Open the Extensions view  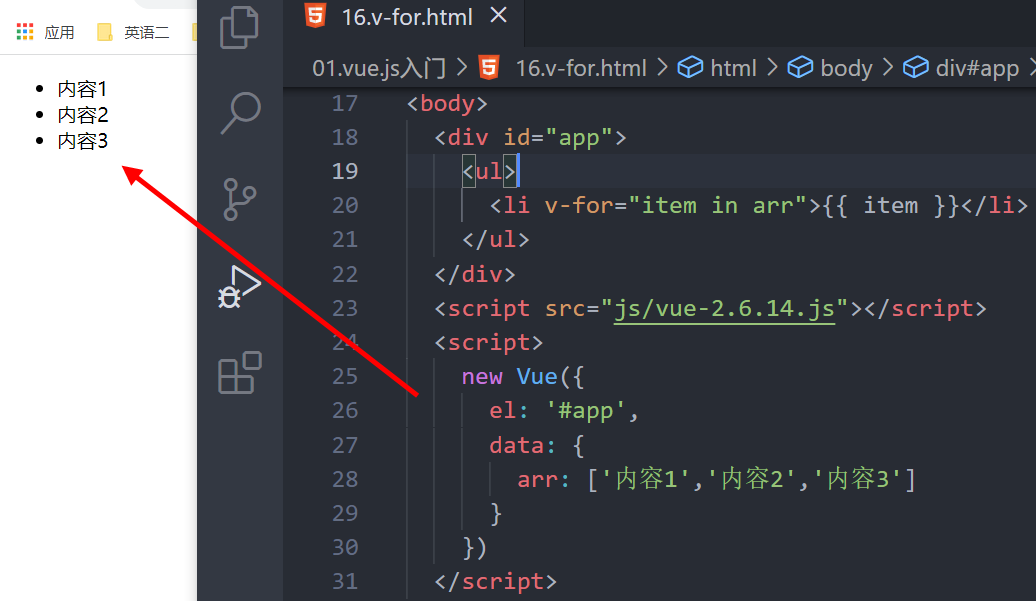(x=239, y=373)
